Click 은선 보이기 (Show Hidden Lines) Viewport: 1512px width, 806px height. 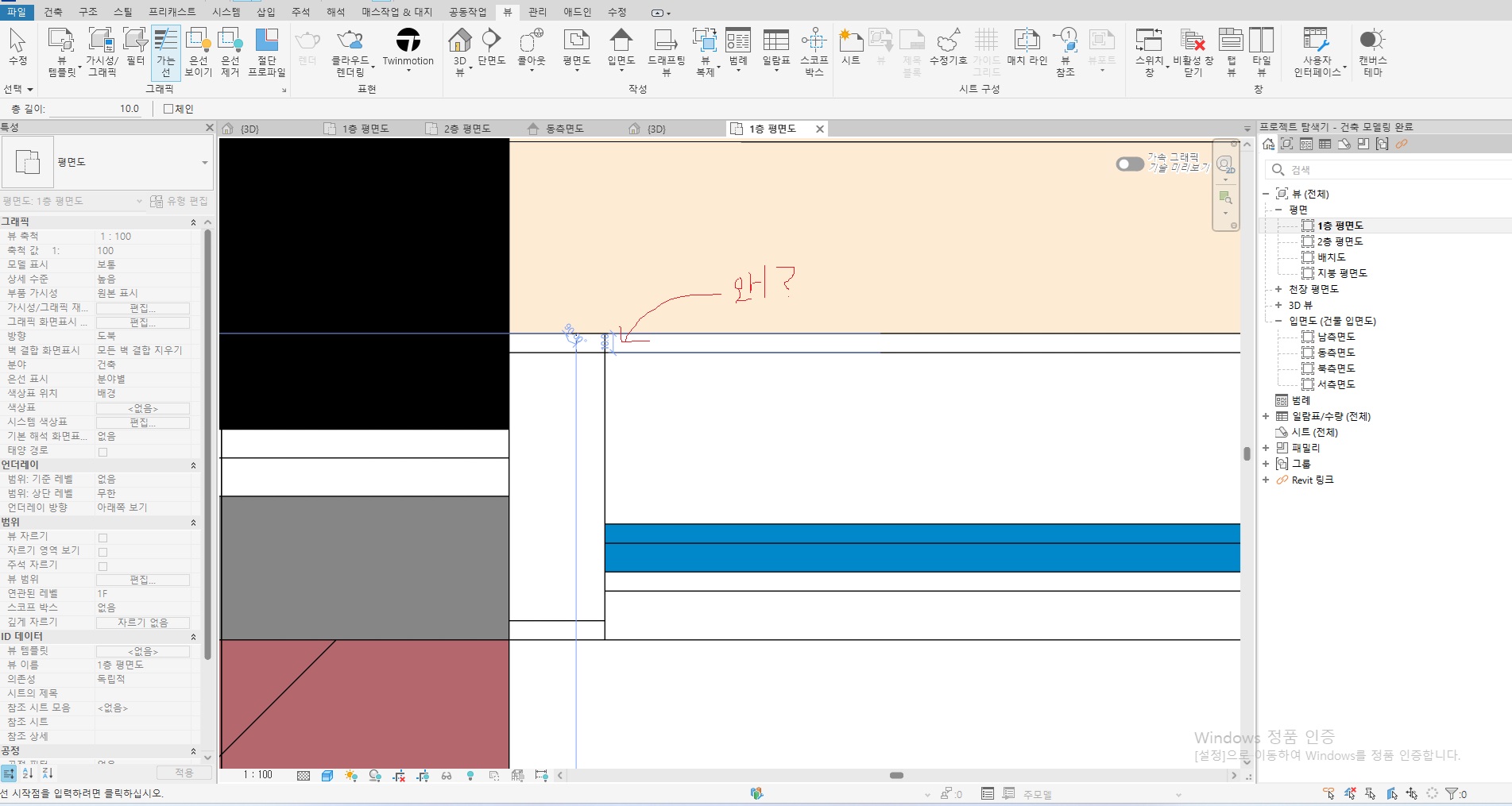(x=198, y=52)
